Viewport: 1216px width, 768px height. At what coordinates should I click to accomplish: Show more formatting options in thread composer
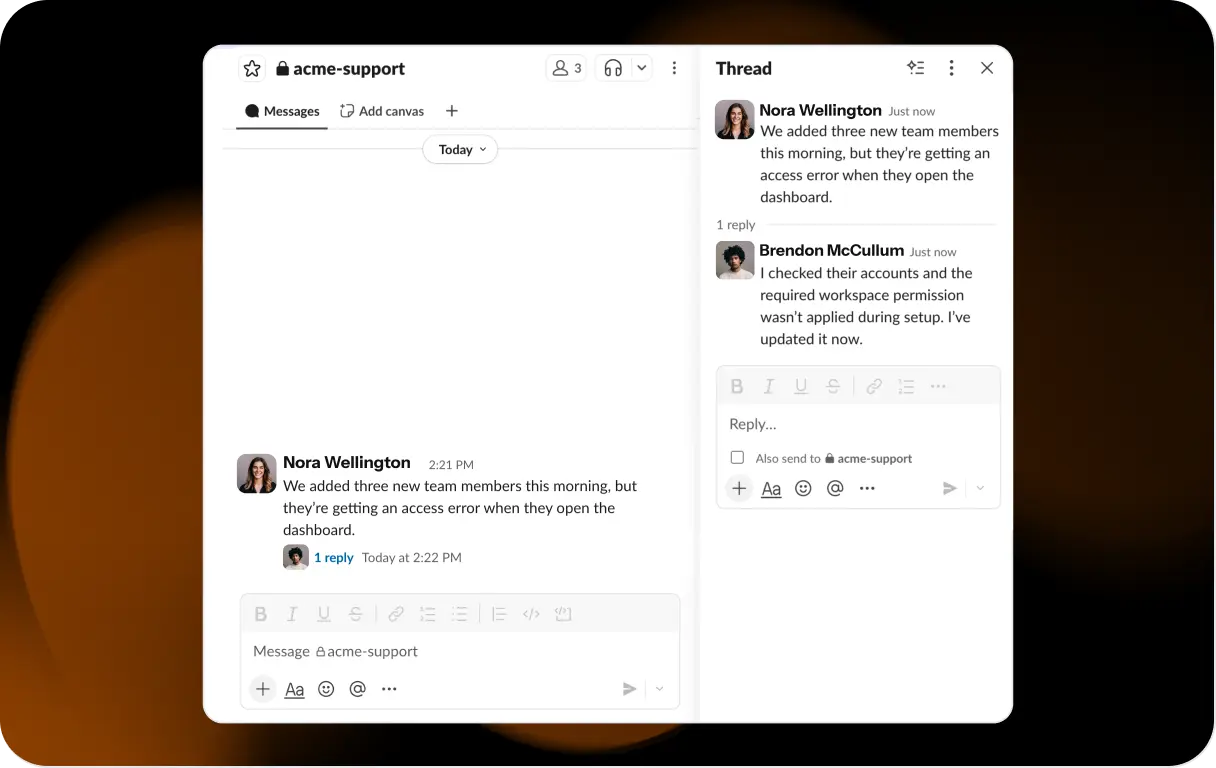(x=938, y=386)
